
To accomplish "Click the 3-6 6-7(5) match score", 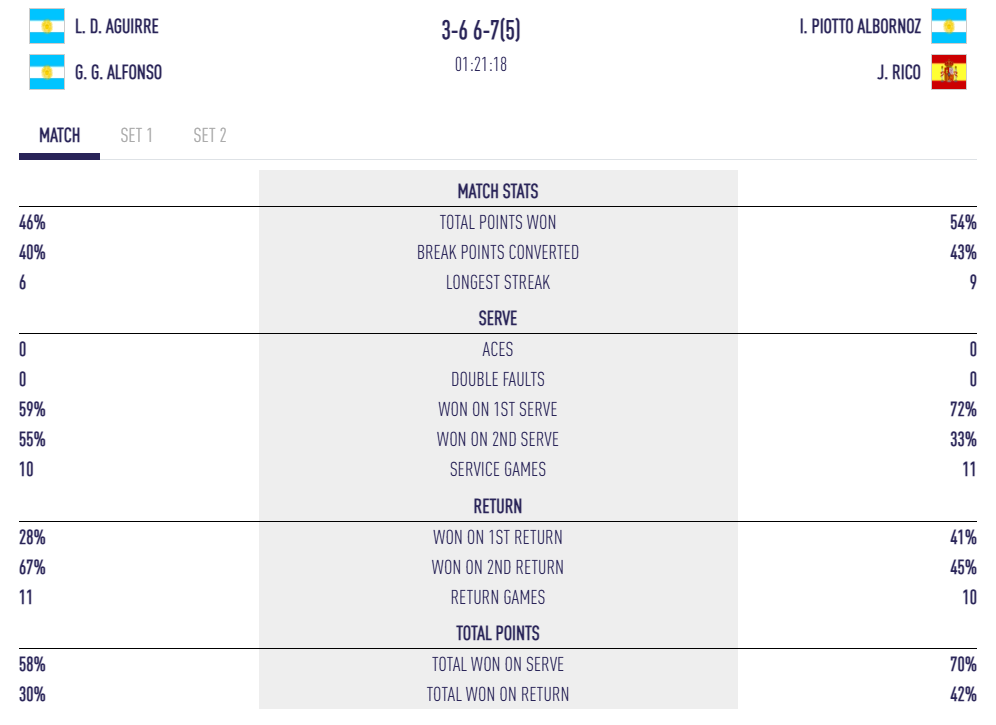I will click(x=481, y=31).
